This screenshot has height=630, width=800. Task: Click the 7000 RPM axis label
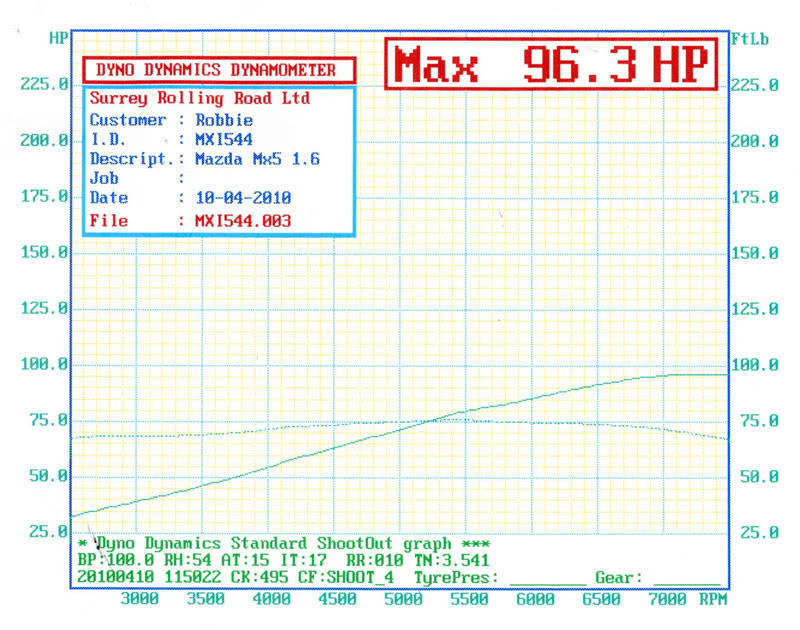click(x=667, y=598)
